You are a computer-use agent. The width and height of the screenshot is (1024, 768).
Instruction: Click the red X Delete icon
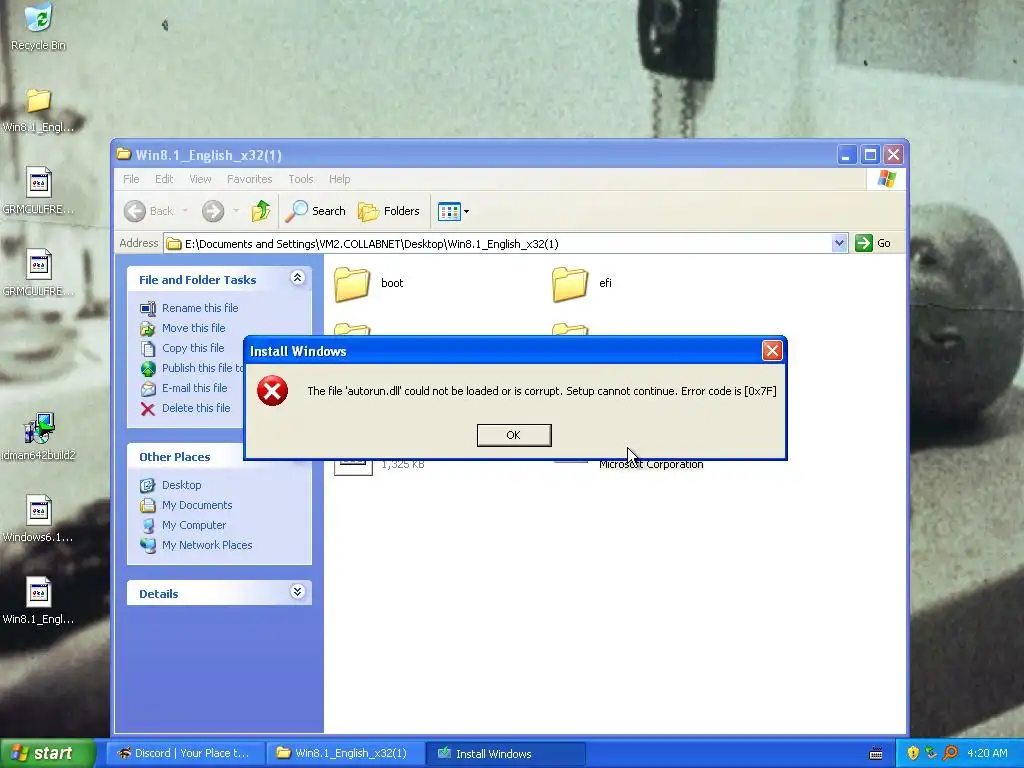pyautogui.click(x=148, y=409)
